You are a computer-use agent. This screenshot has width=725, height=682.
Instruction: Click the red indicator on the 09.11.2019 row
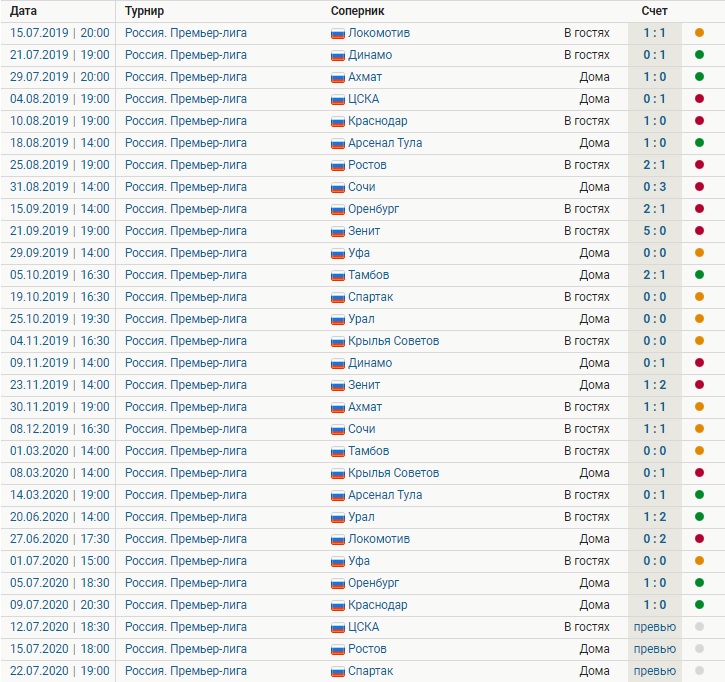tap(699, 363)
